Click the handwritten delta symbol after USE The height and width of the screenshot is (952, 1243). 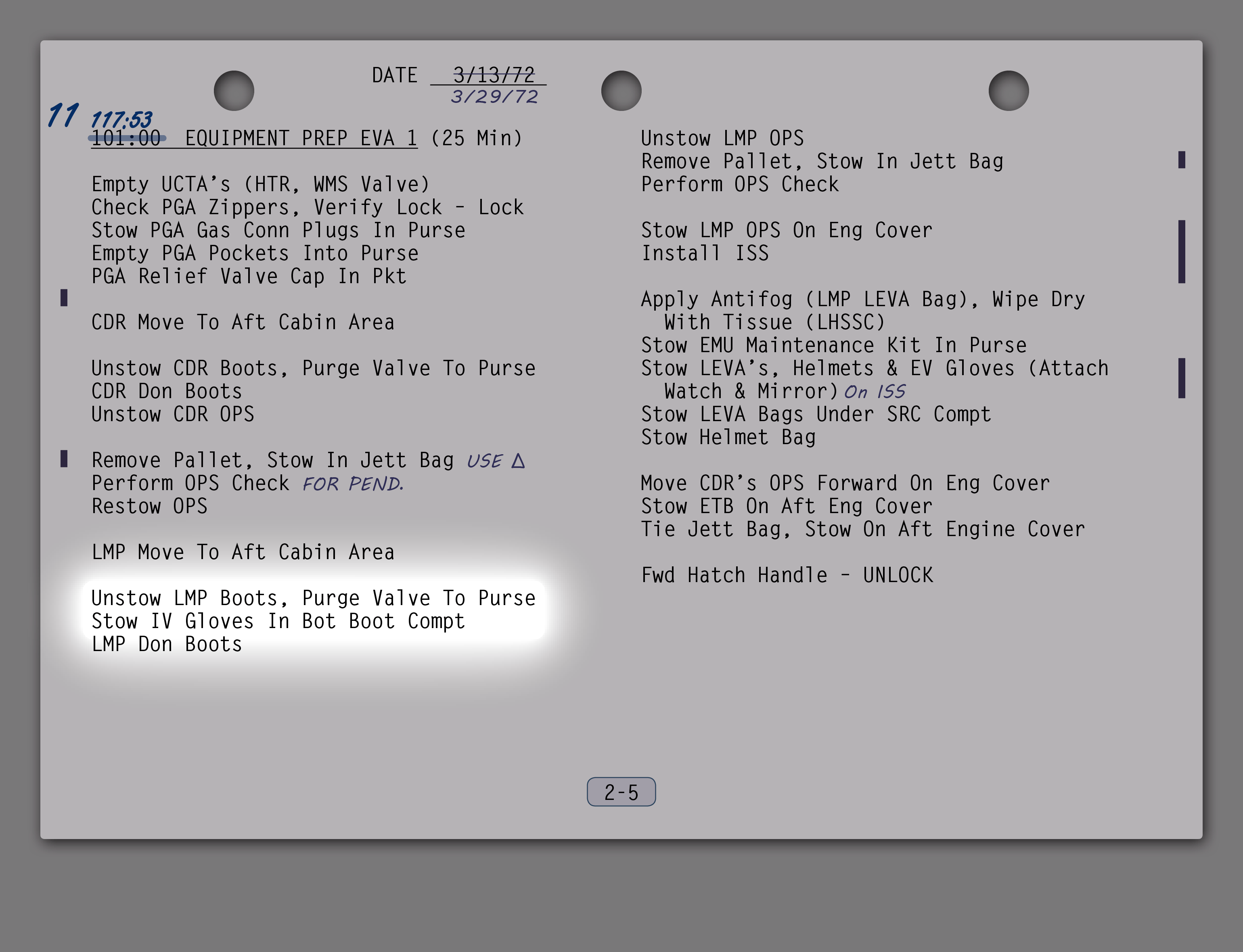pyautogui.click(x=518, y=461)
